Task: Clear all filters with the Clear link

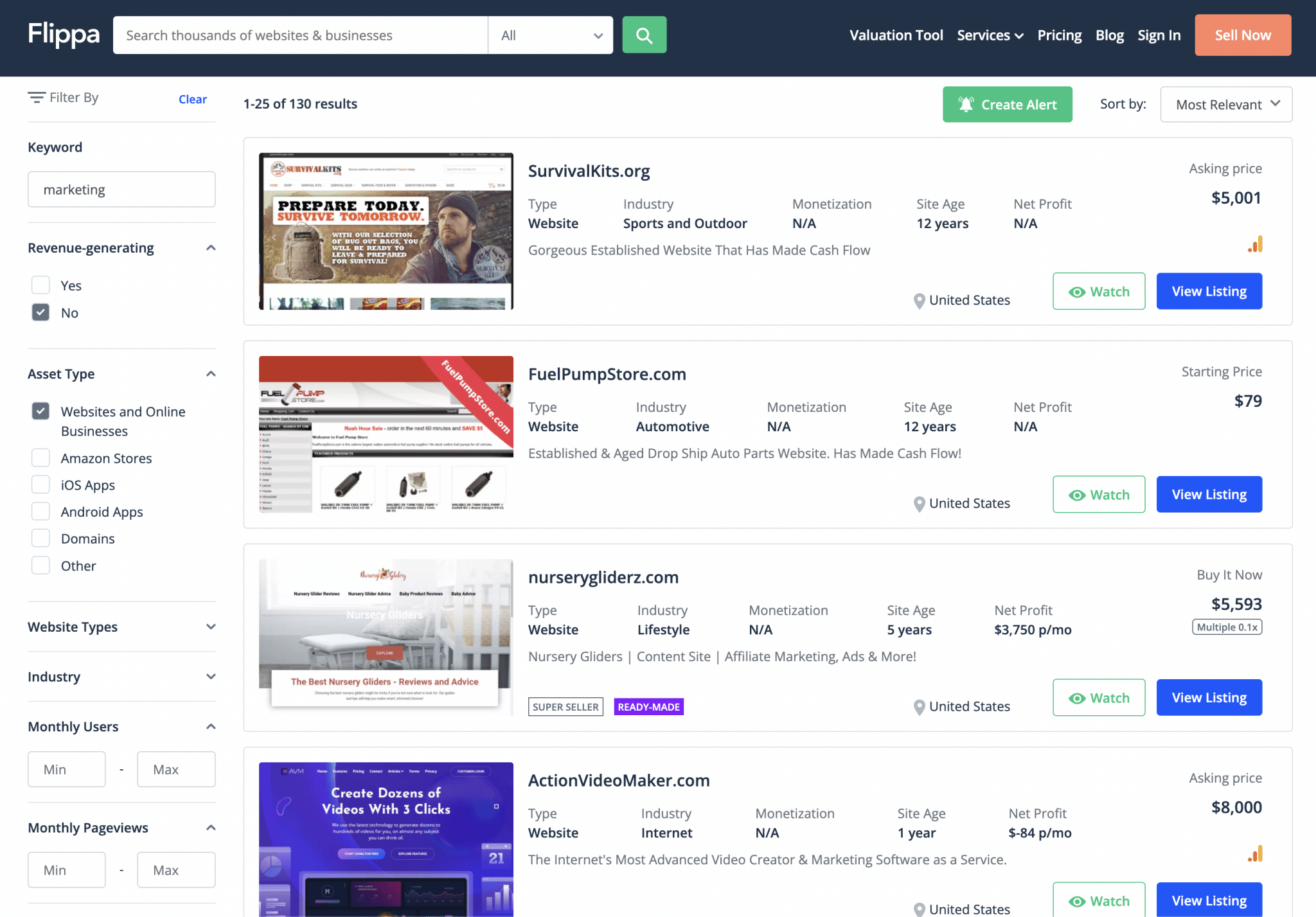Action: pos(193,99)
